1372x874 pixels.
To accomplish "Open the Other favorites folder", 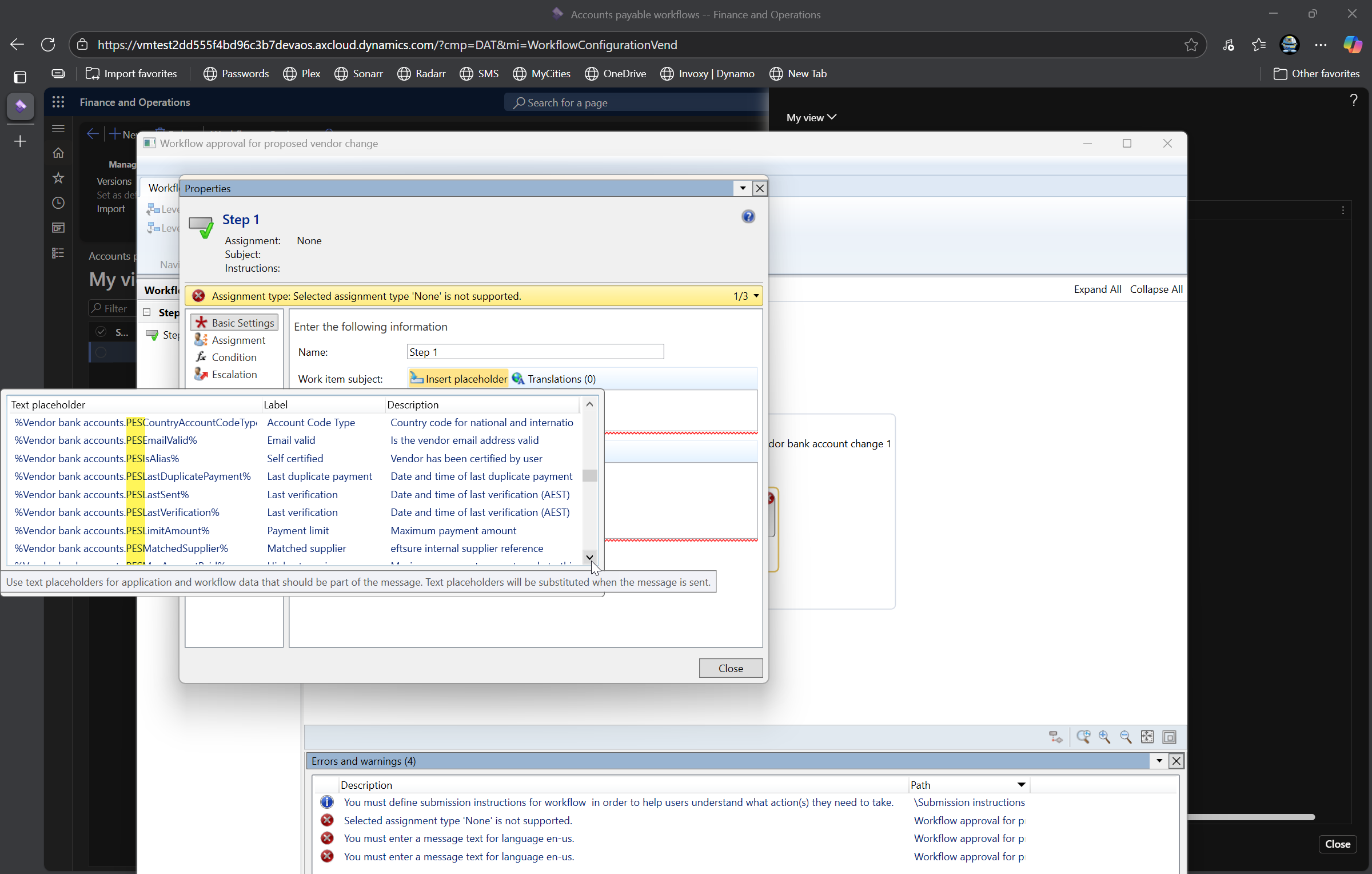I will coord(1317,73).
